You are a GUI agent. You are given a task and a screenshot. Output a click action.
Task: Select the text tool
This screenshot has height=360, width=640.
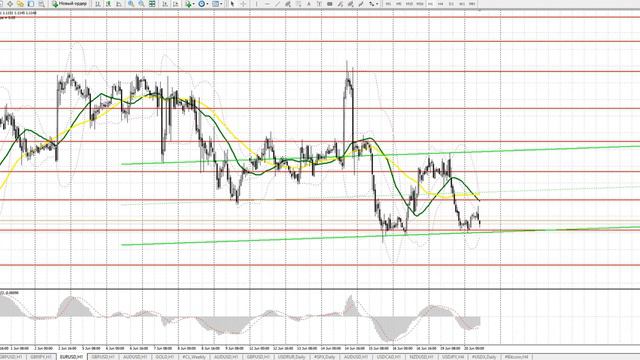[x=309, y=4]
